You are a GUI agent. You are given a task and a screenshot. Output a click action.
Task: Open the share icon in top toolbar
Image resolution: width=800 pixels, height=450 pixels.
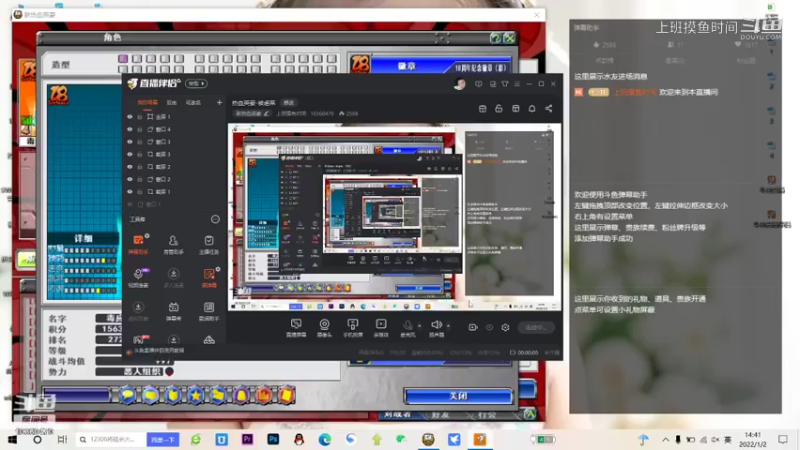[548, 108]
